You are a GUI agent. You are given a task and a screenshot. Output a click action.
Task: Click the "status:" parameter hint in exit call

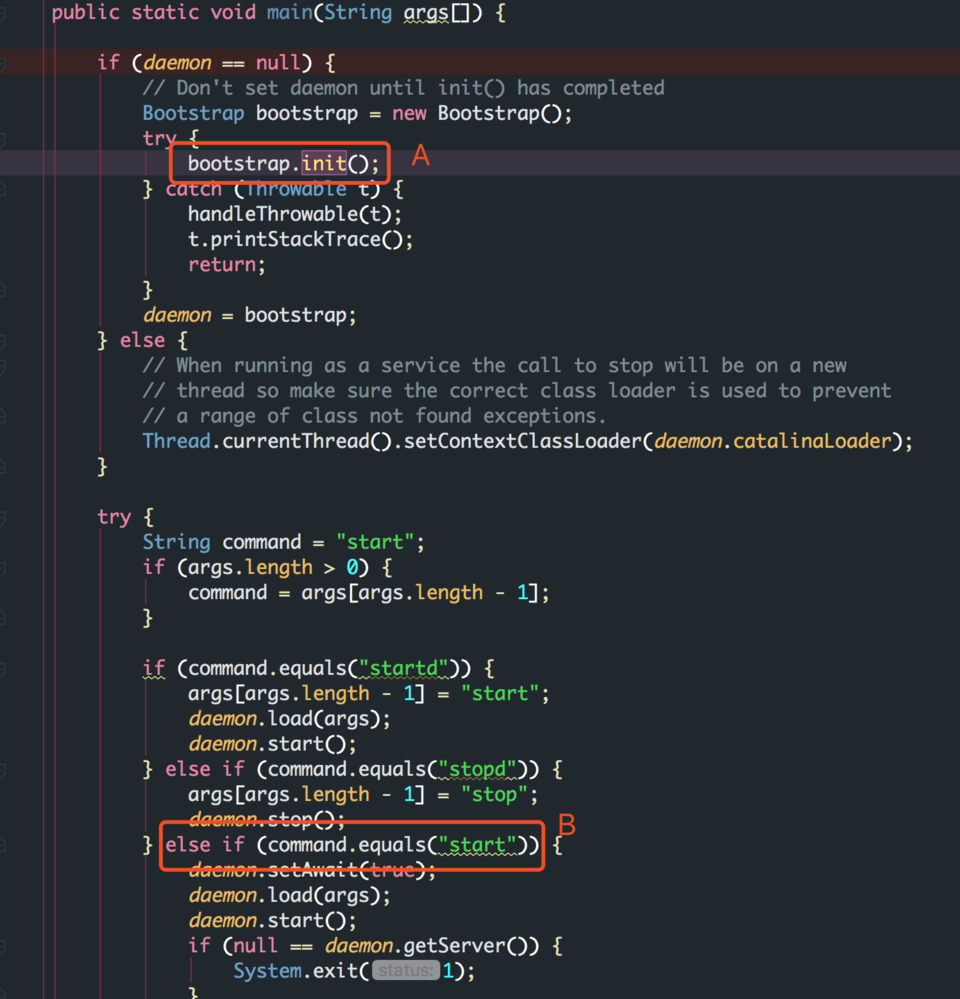tap(406, 971)
